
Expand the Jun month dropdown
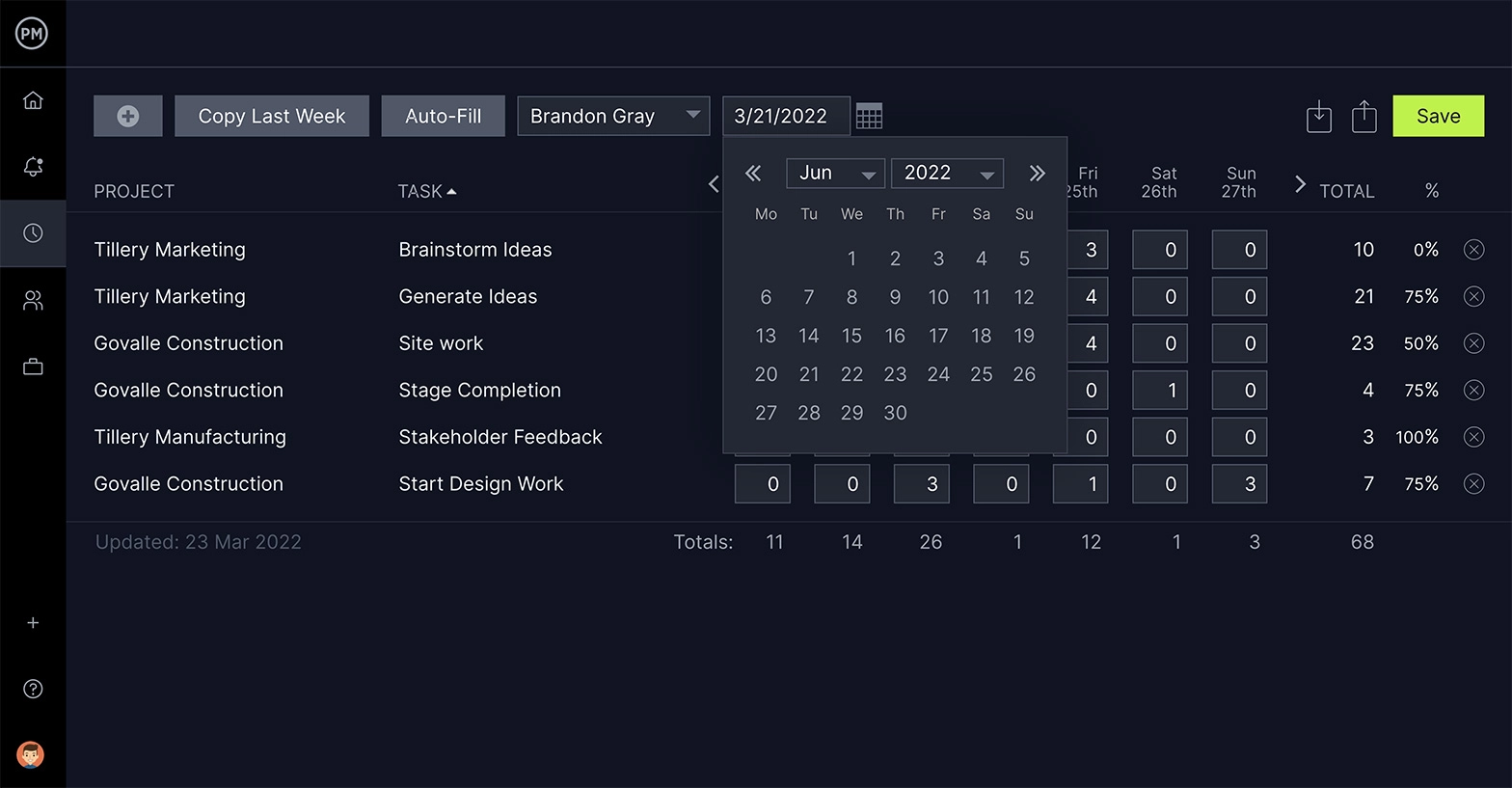(835, 174)
